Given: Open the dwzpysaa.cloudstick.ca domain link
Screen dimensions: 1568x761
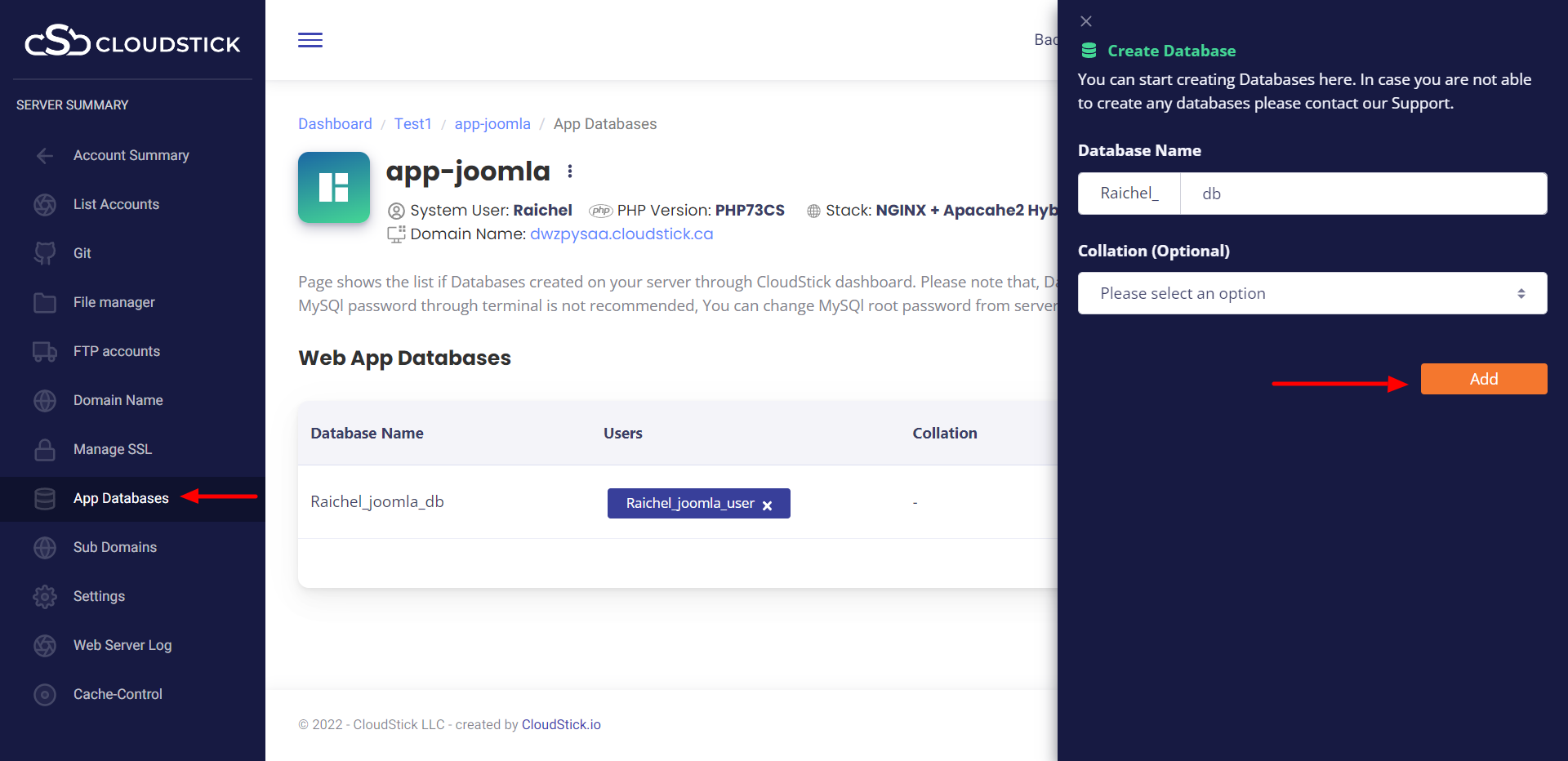Looking at the screenshot, I should [621, 234].
